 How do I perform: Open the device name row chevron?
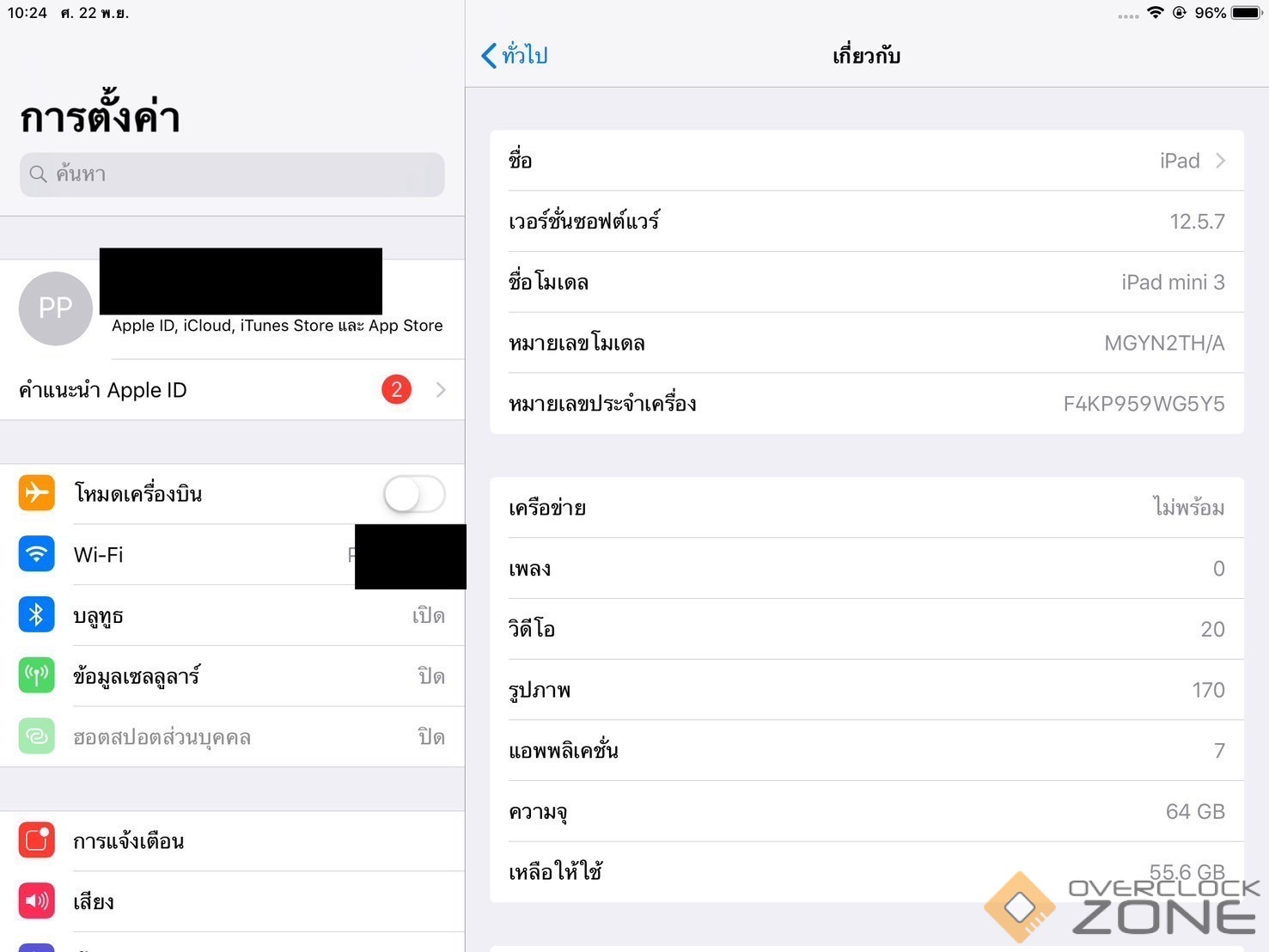click(x=1220, y=161)
